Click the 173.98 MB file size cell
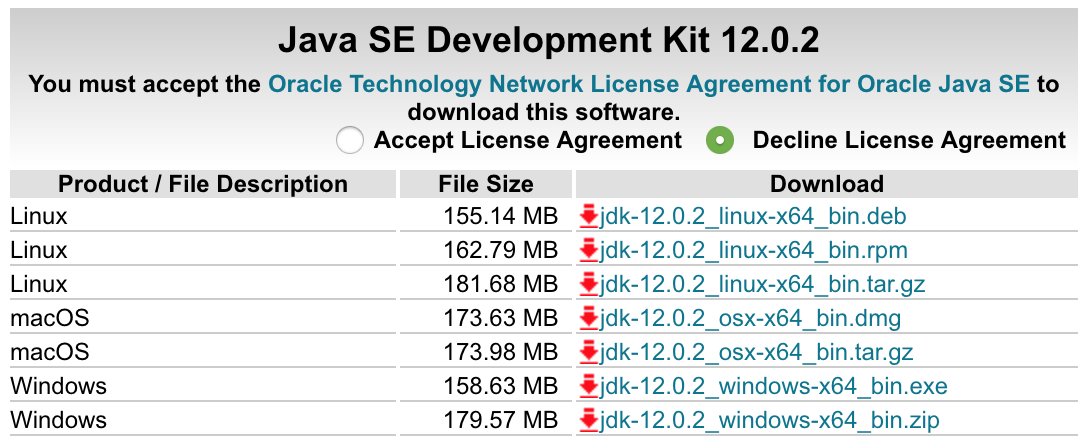This screenshot has height=448, width=1088. [x=486, y=353]
